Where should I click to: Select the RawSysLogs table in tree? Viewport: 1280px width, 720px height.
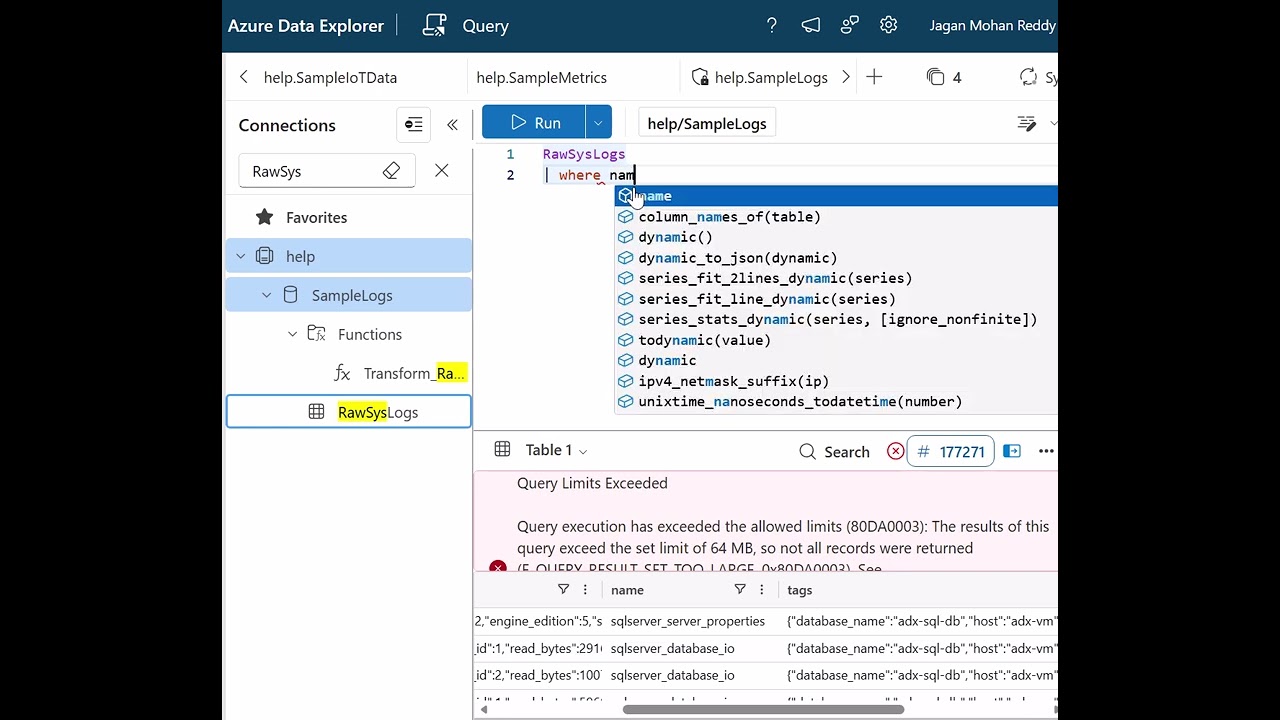tap(349, 412)
